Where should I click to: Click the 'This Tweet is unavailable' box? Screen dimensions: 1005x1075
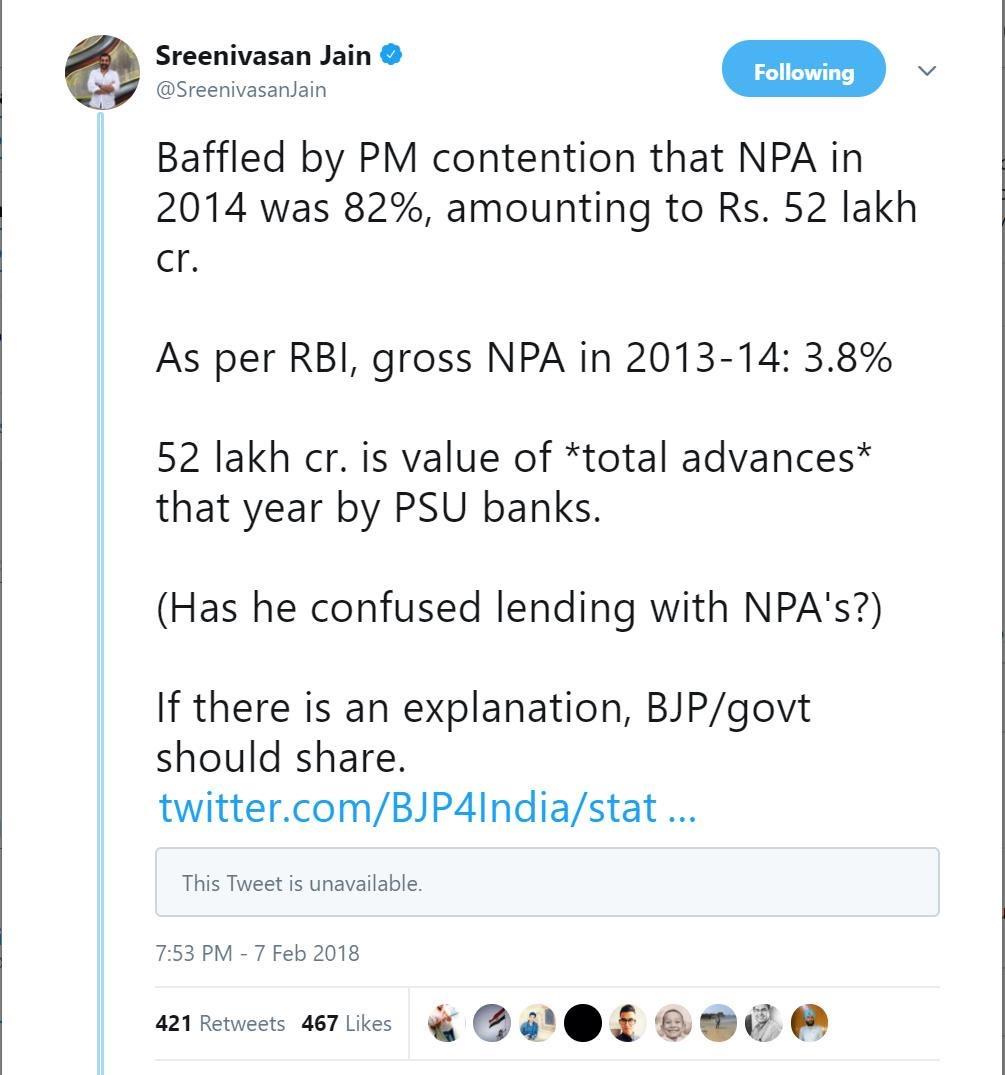click(x=547, y=882)
